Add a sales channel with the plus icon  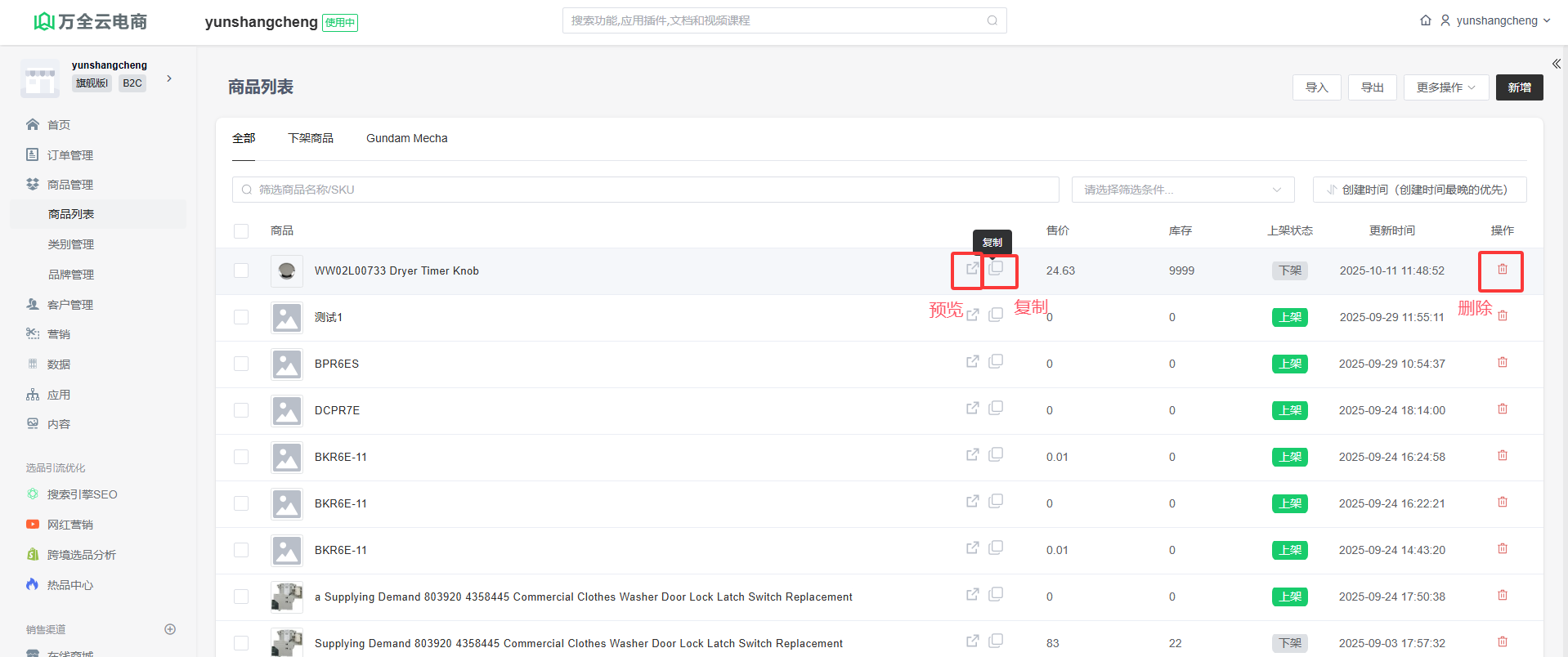[170, 629]
